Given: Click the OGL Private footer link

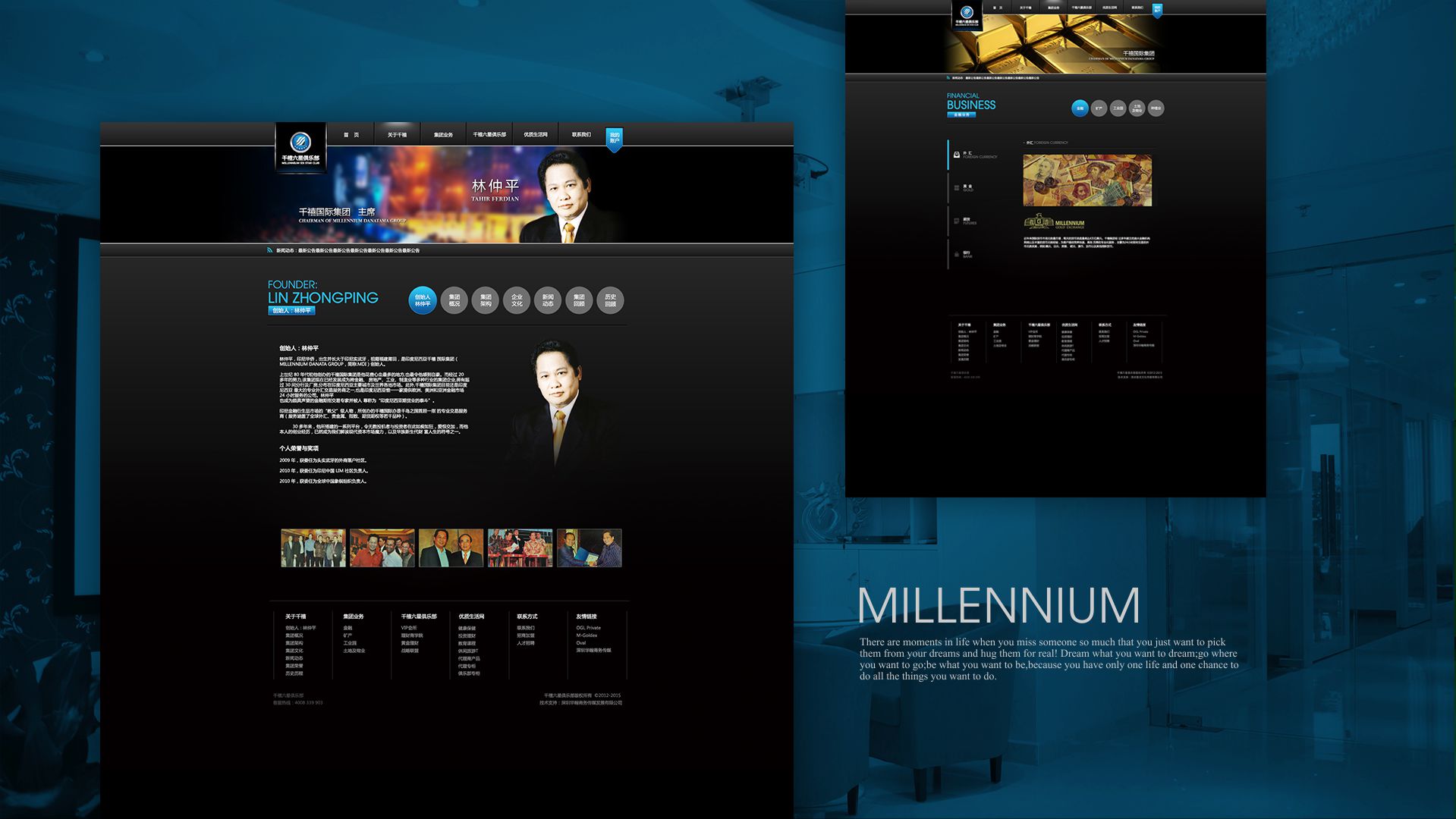Looking at the screenshot, I should click(588, 628).
